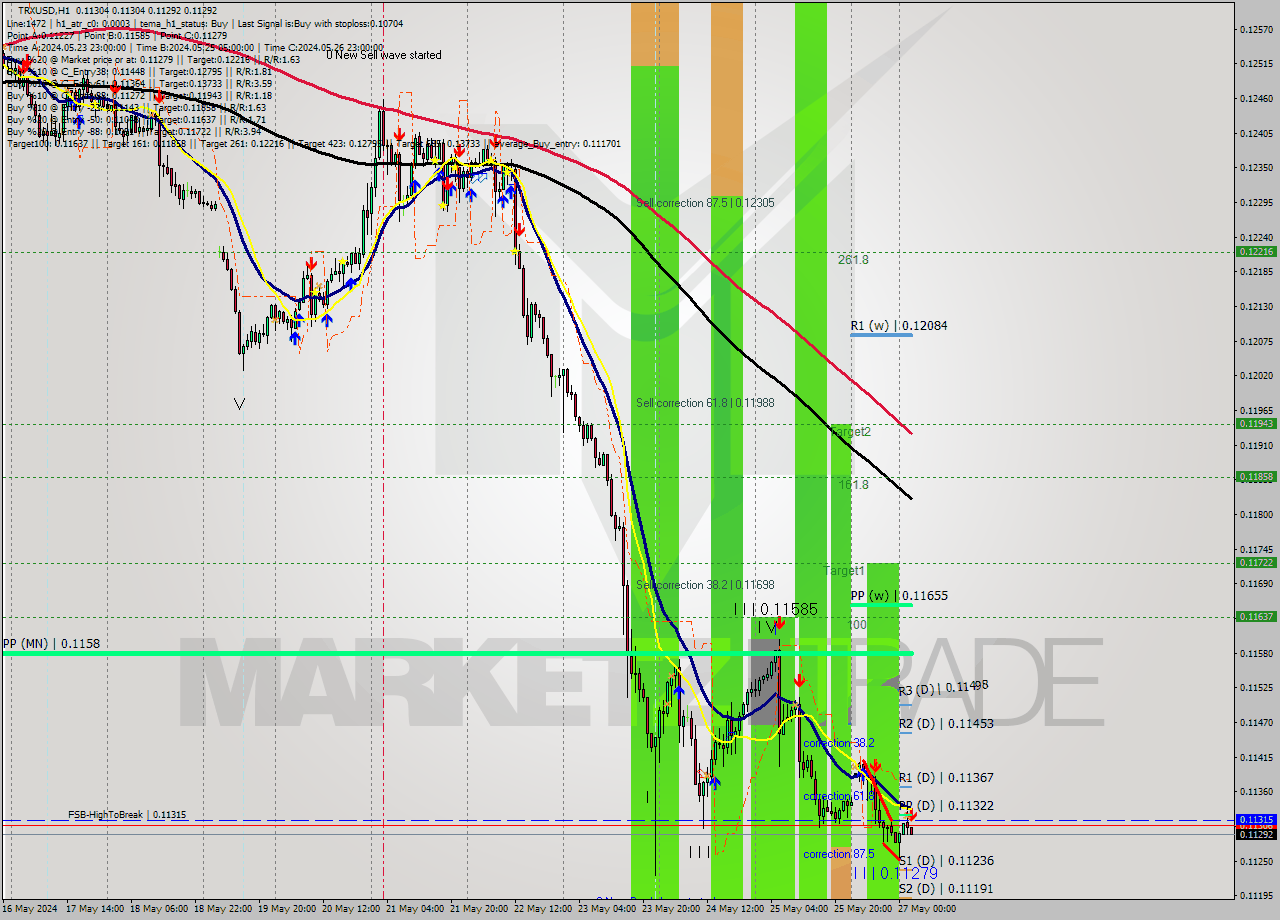Click the TRXUSD,H1 symbol title
Image resolution: width=1280 pixels, height=920 pixels.
[43, 10]
